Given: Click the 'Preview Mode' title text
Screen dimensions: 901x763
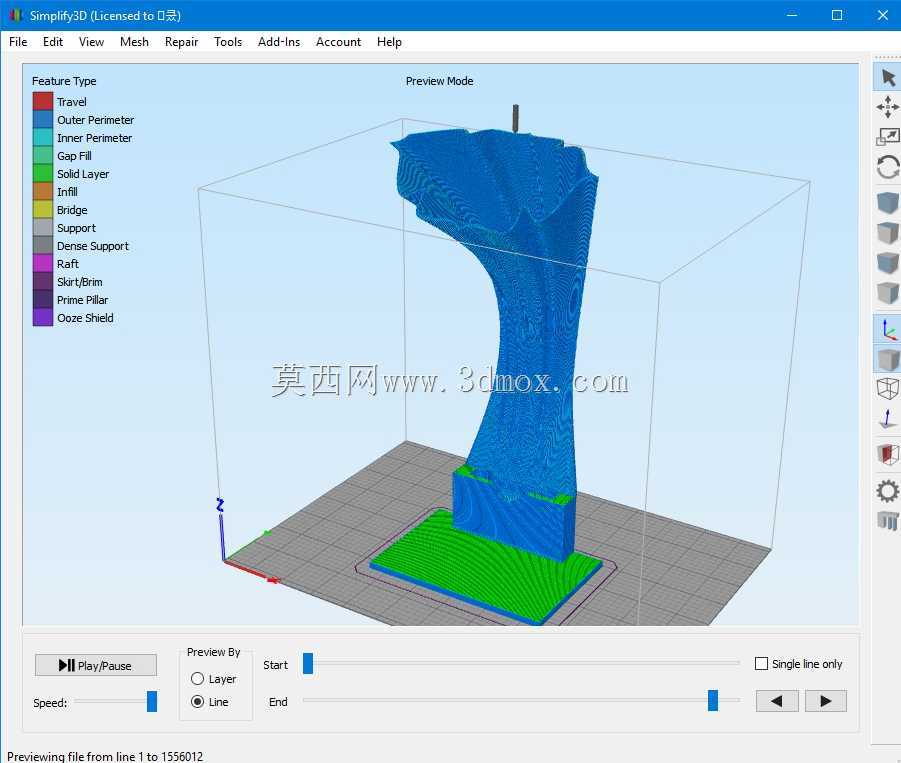Looking at the screenshot, I should click(440, 81).
